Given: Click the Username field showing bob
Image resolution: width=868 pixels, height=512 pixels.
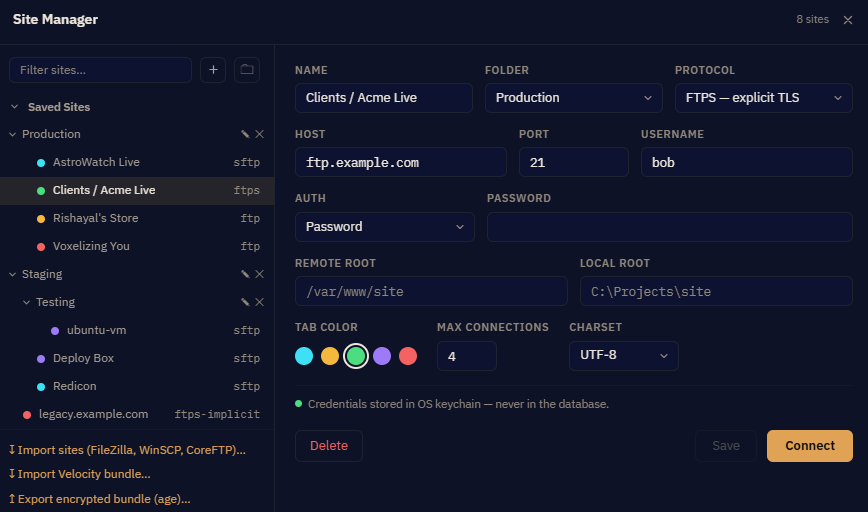Looking at the screenshot, I should pyautogui.click(x=747, y=162).
